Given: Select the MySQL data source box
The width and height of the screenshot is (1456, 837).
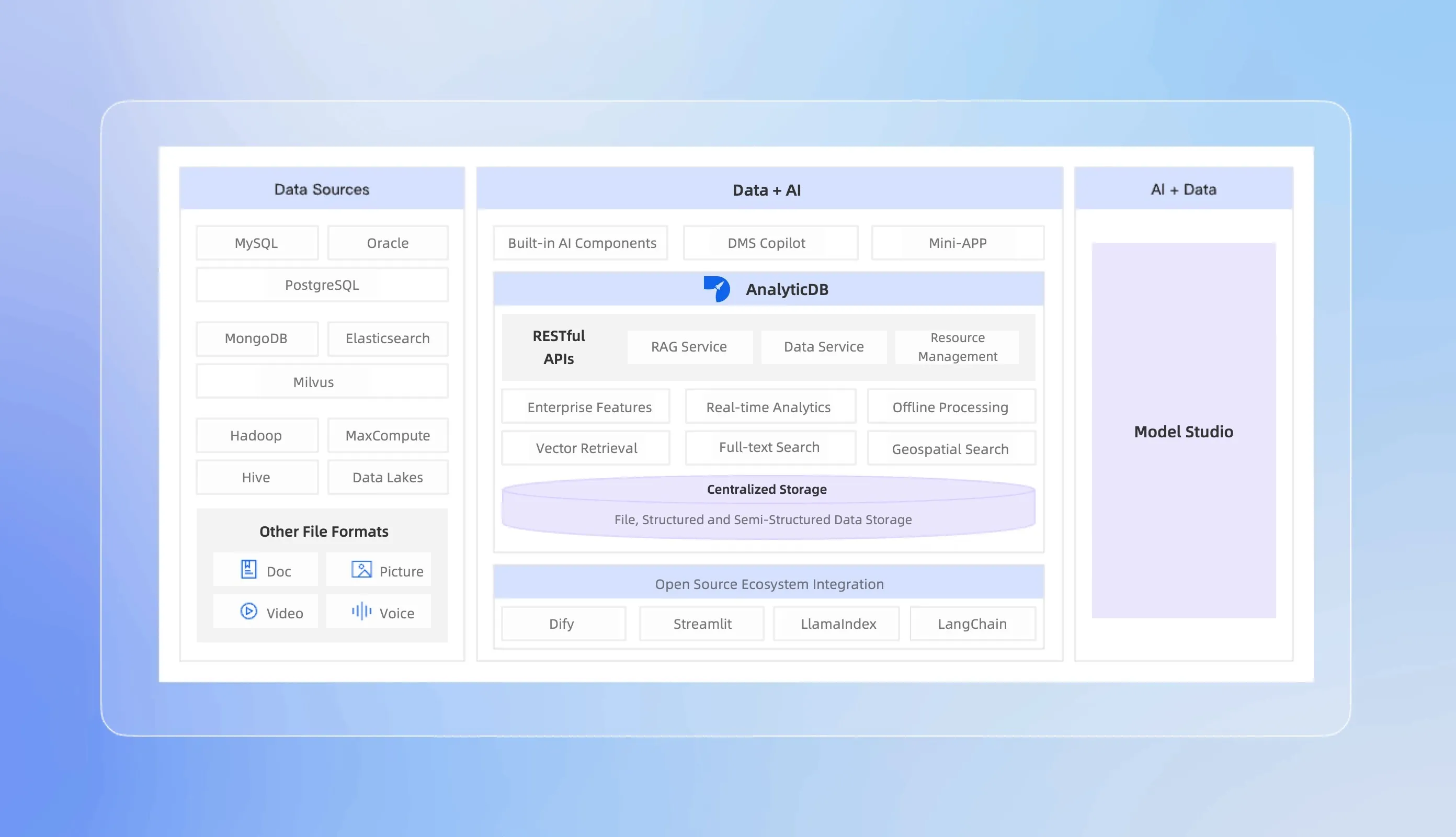Looking at the screenshot, I should click(x=256, y=243).
